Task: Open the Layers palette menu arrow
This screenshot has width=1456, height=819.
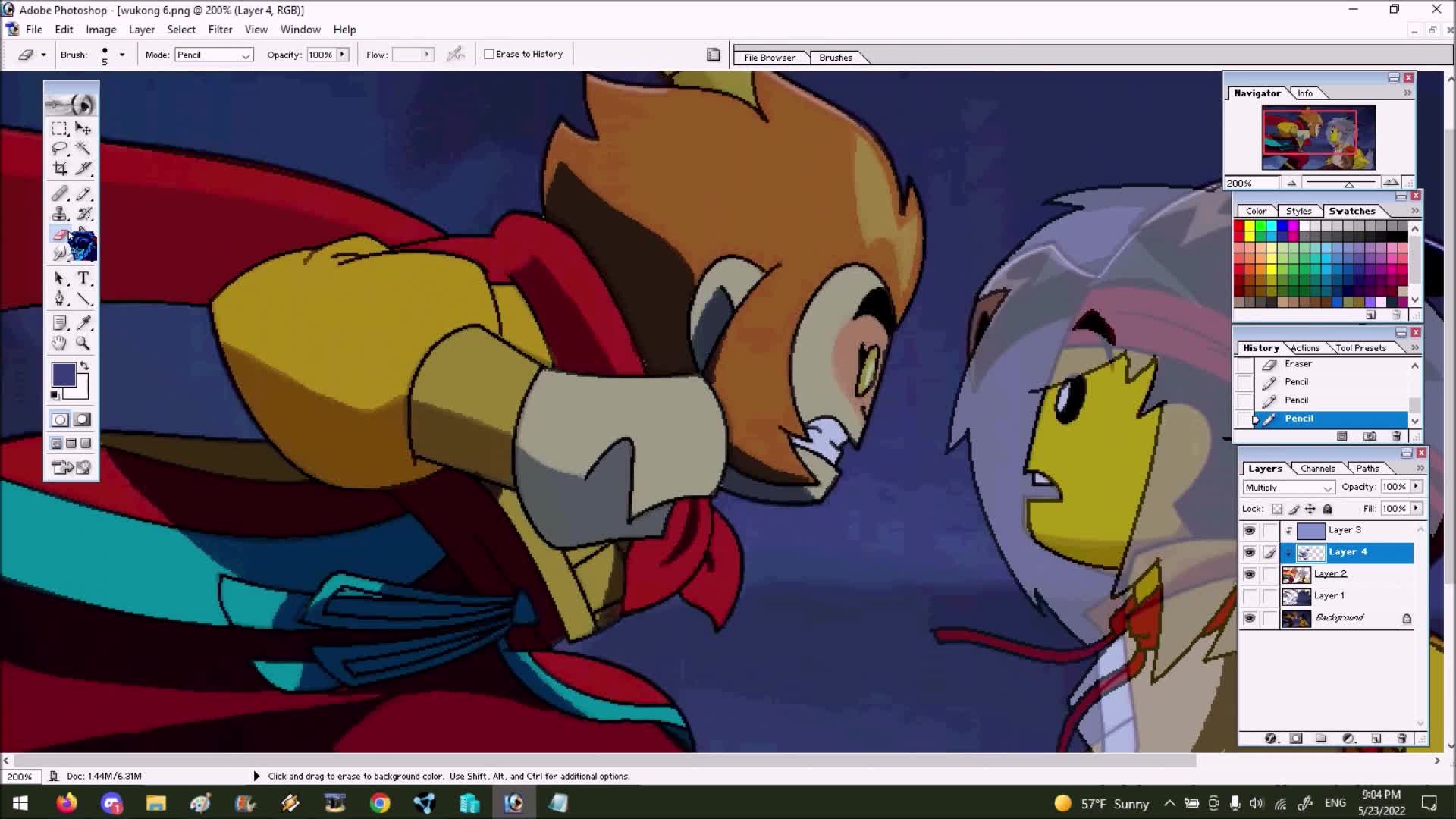Action: point(1420,468)
